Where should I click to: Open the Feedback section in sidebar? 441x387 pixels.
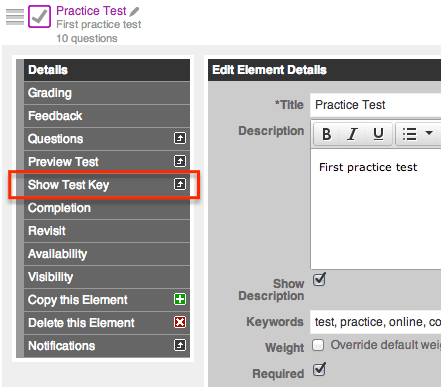[107, 116]
